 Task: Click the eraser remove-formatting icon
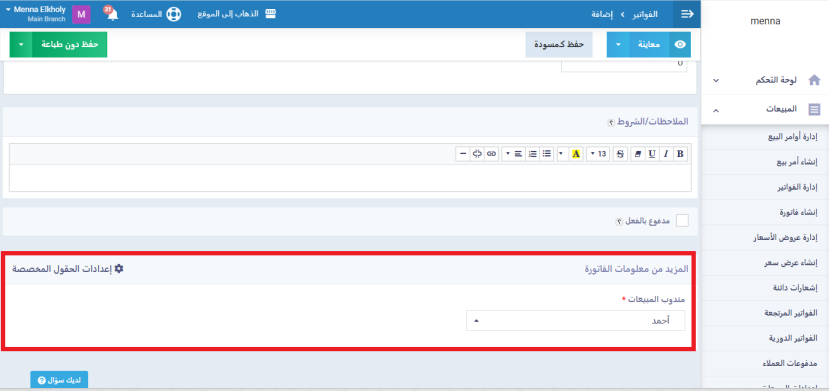click(638, 154)
